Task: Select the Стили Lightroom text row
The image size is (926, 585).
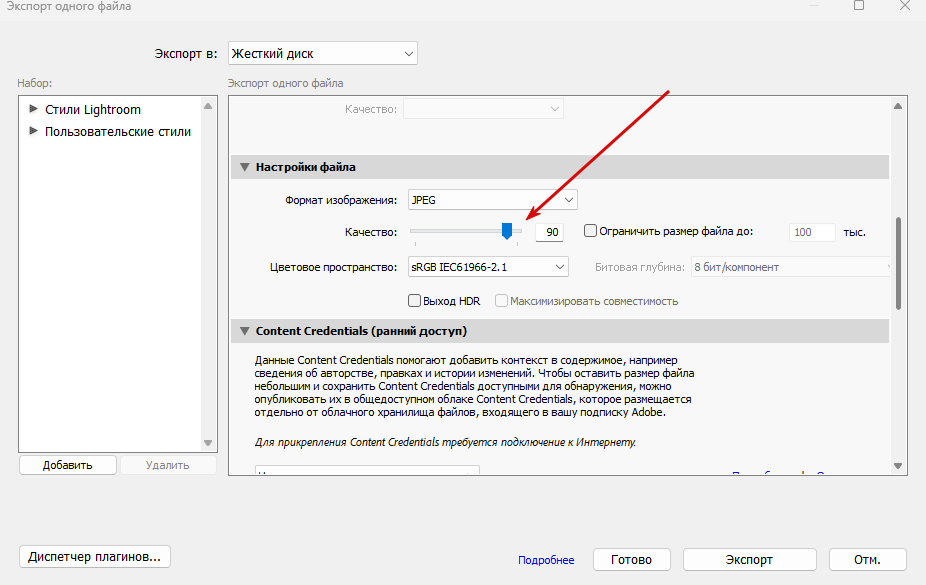Action: (93, 109)
